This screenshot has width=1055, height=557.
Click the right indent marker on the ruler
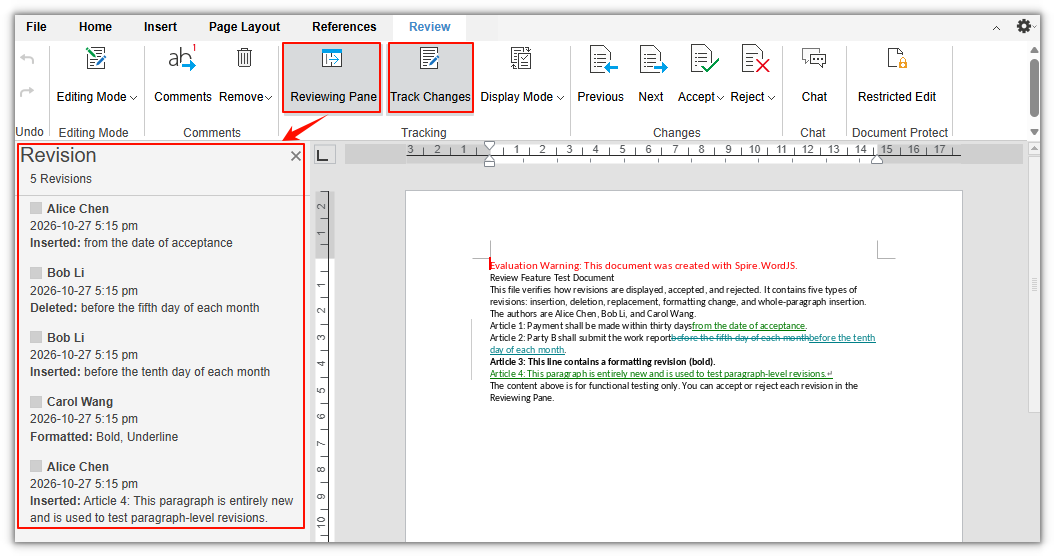click(877, 159)
